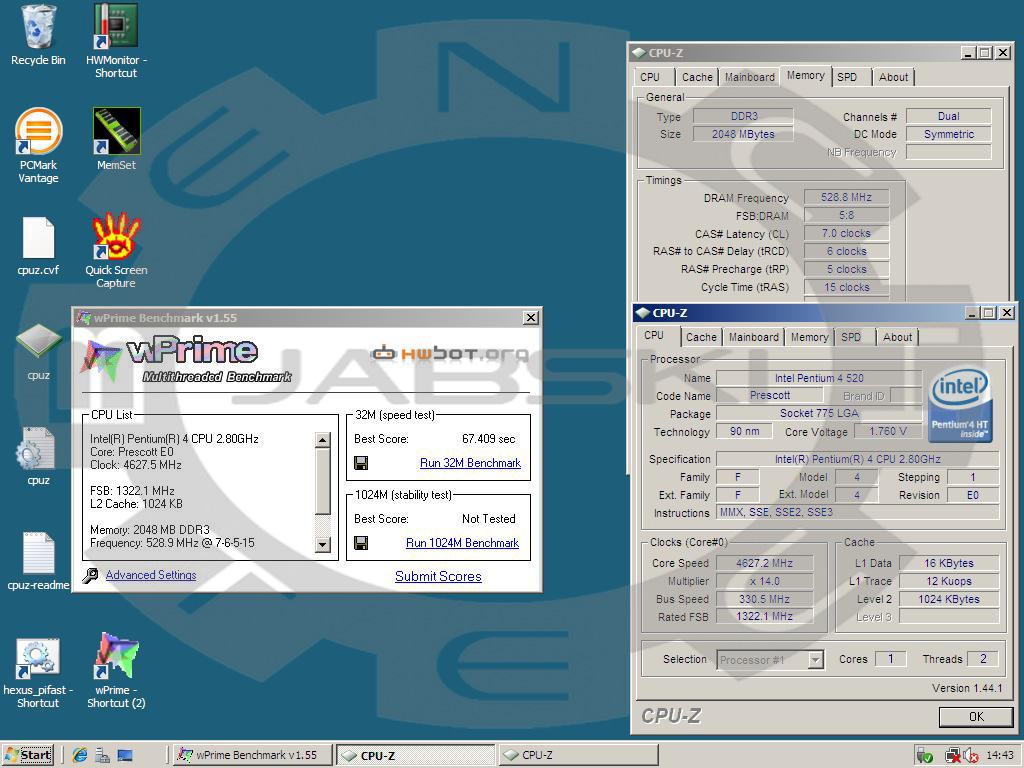Click the save icon for 32M score
This screenshot has width=1024, height=768.
pos(361,463)
